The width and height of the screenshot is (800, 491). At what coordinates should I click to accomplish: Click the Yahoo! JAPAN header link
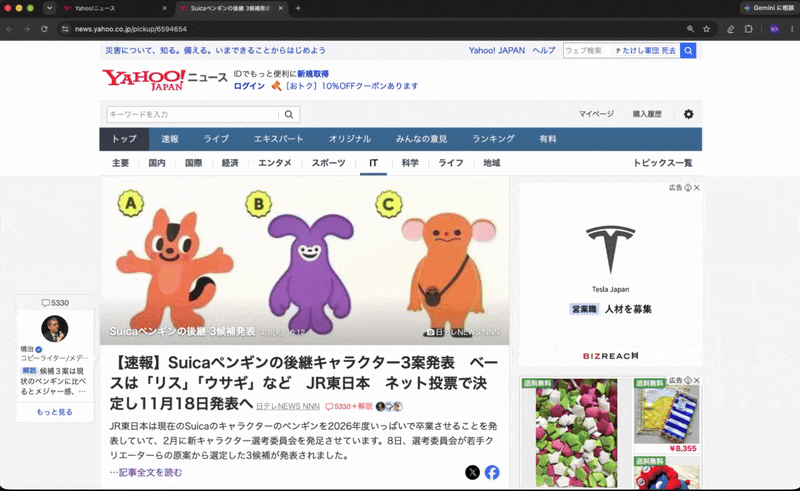[497, 51]
